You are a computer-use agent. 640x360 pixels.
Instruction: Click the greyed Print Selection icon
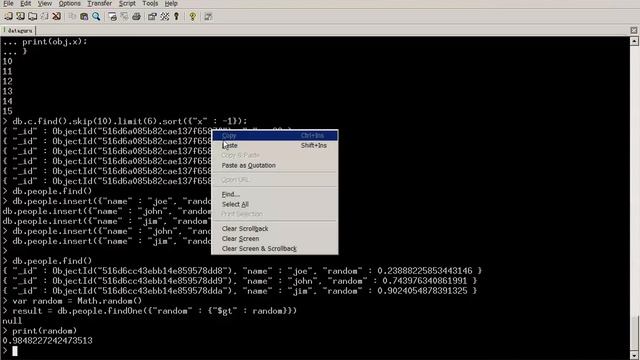[124, 16]
